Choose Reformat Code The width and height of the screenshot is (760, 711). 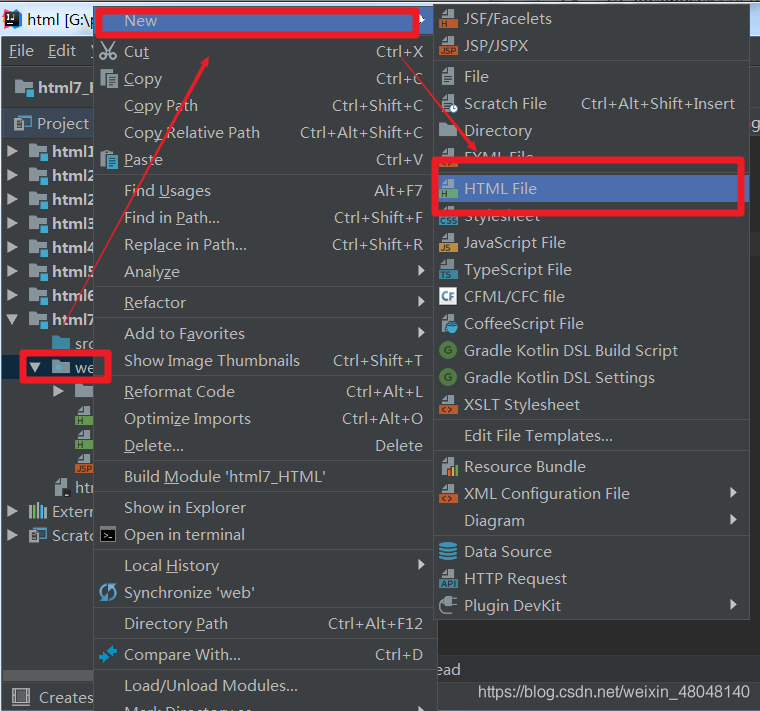pos(262,392)
